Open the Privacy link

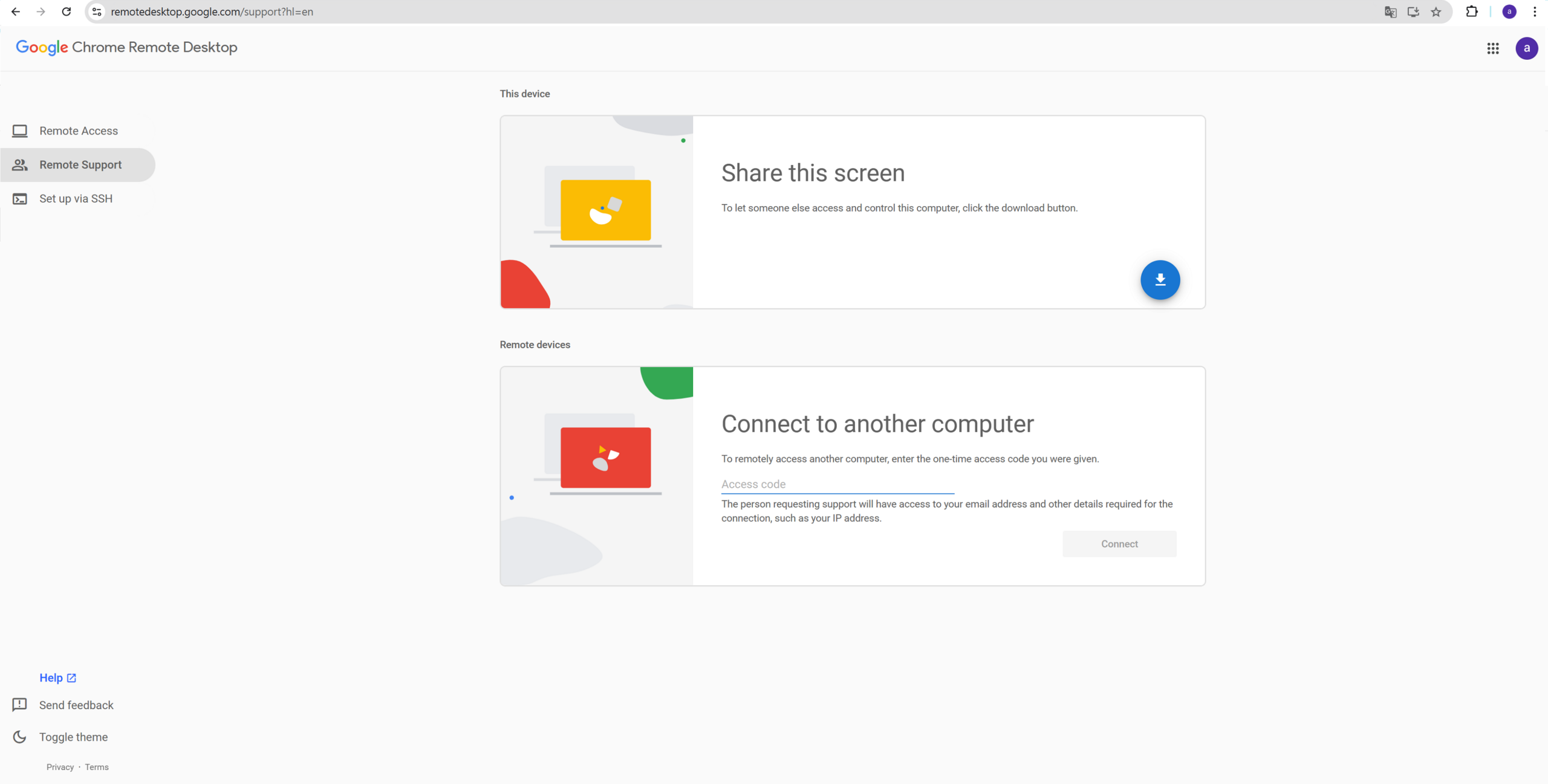[x=60, y=767]
